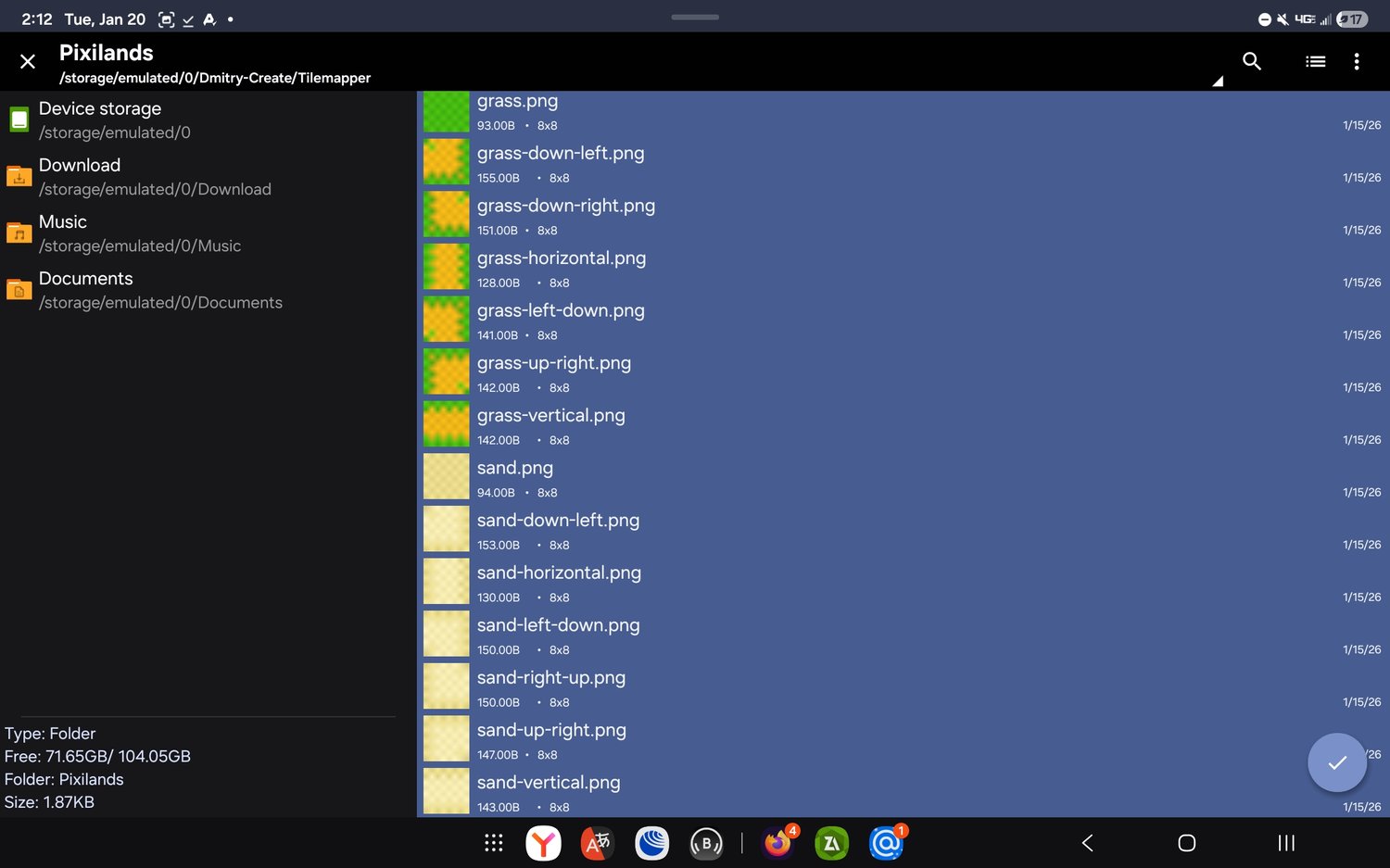This screenshot has height=868, width=1390.
Task: Expand the path dropdown triangle
Action: (1218, 82)
